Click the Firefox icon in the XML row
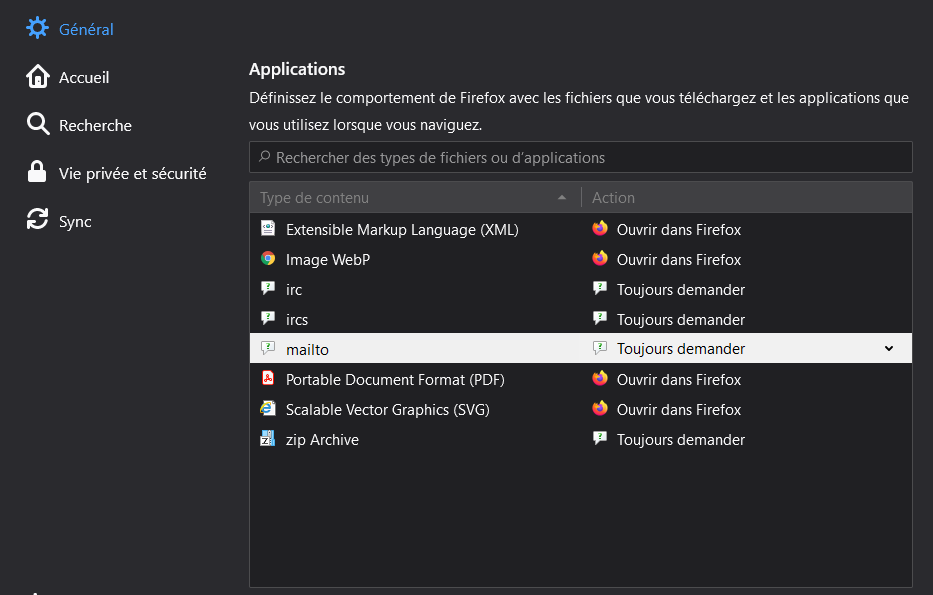 [600, 228]
